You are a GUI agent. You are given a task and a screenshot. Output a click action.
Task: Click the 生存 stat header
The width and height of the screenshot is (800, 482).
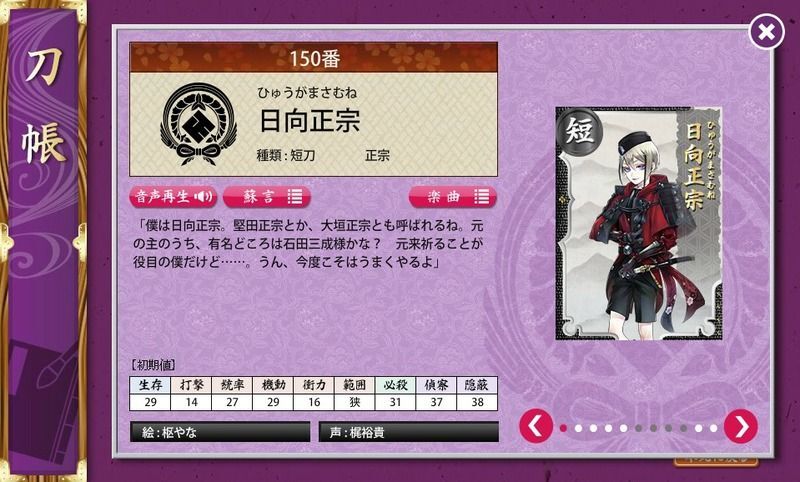[150, 385]
